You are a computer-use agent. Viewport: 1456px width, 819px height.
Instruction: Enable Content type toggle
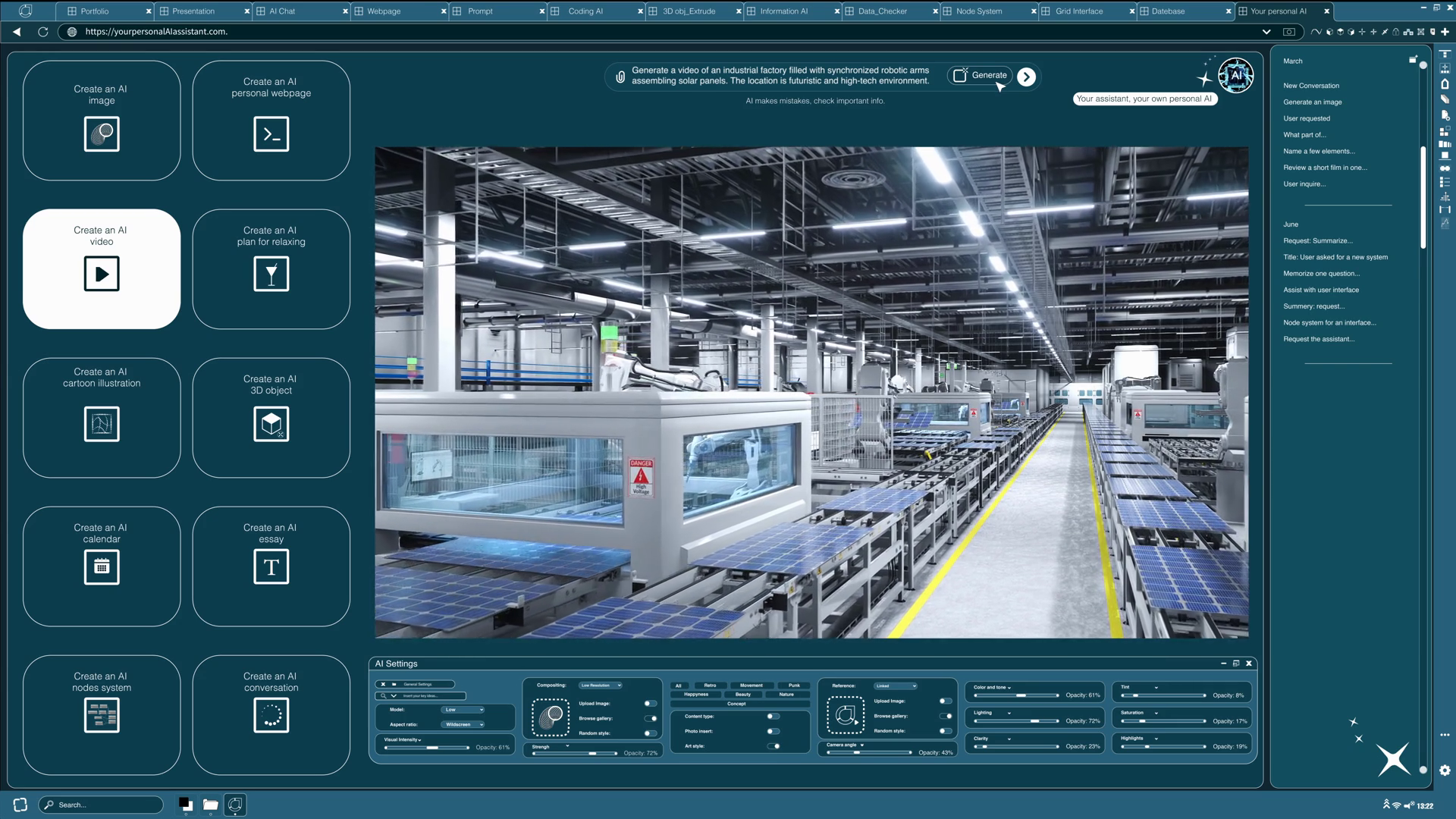coord(773,716)
